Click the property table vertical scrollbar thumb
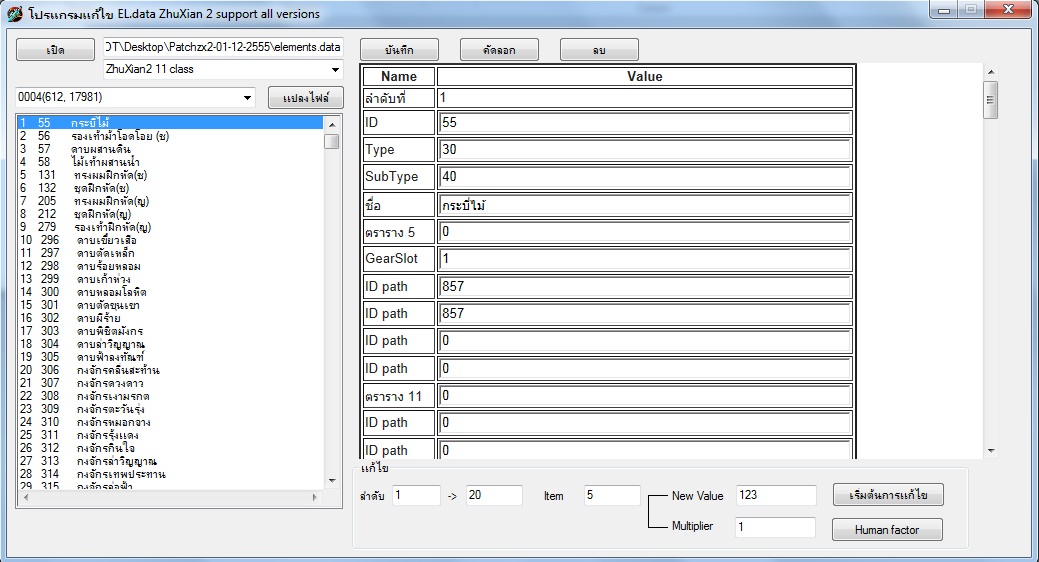 pyautogui.click(x=991, y=100)
